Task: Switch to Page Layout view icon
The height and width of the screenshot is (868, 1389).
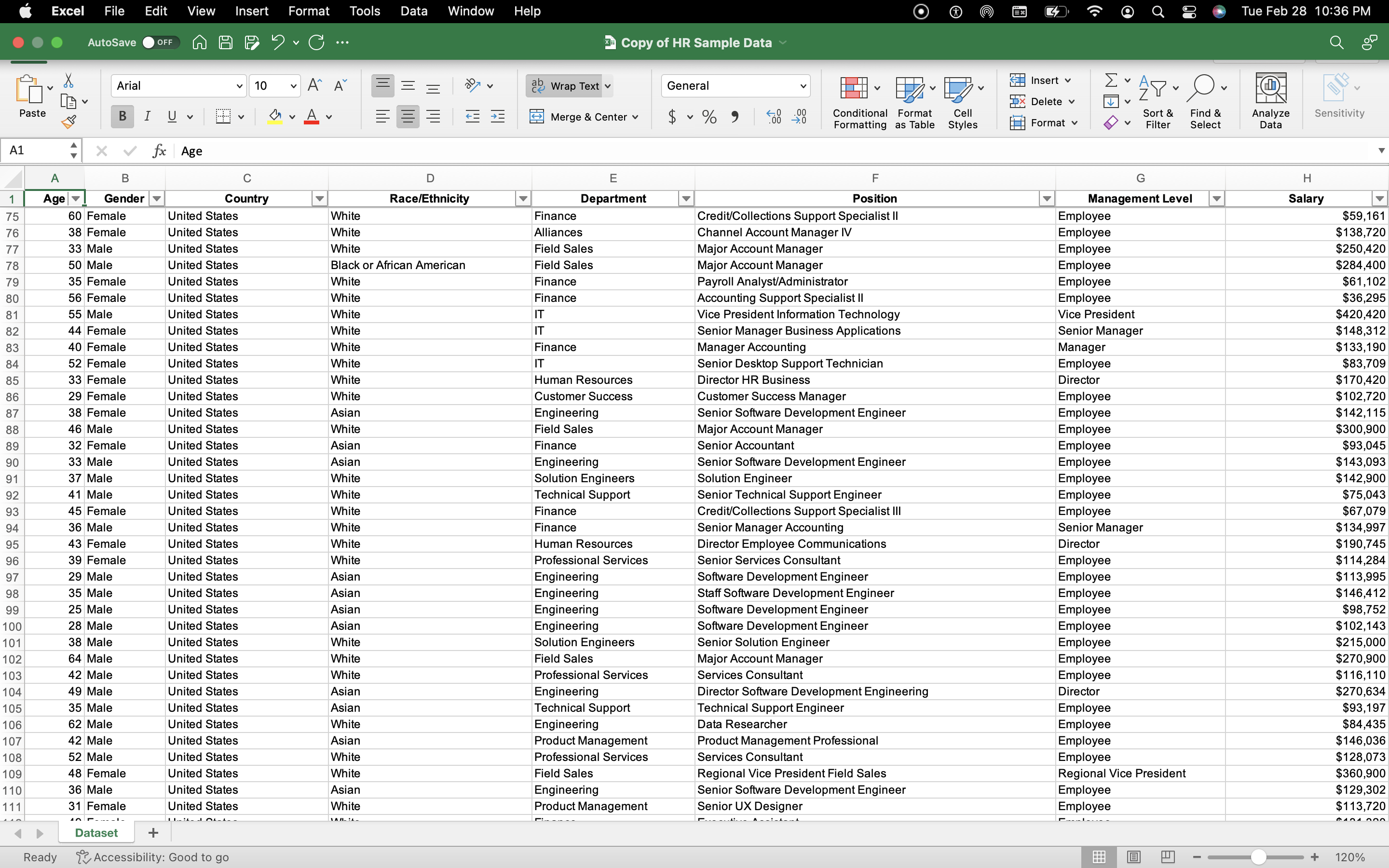Action: [1133, 857]
